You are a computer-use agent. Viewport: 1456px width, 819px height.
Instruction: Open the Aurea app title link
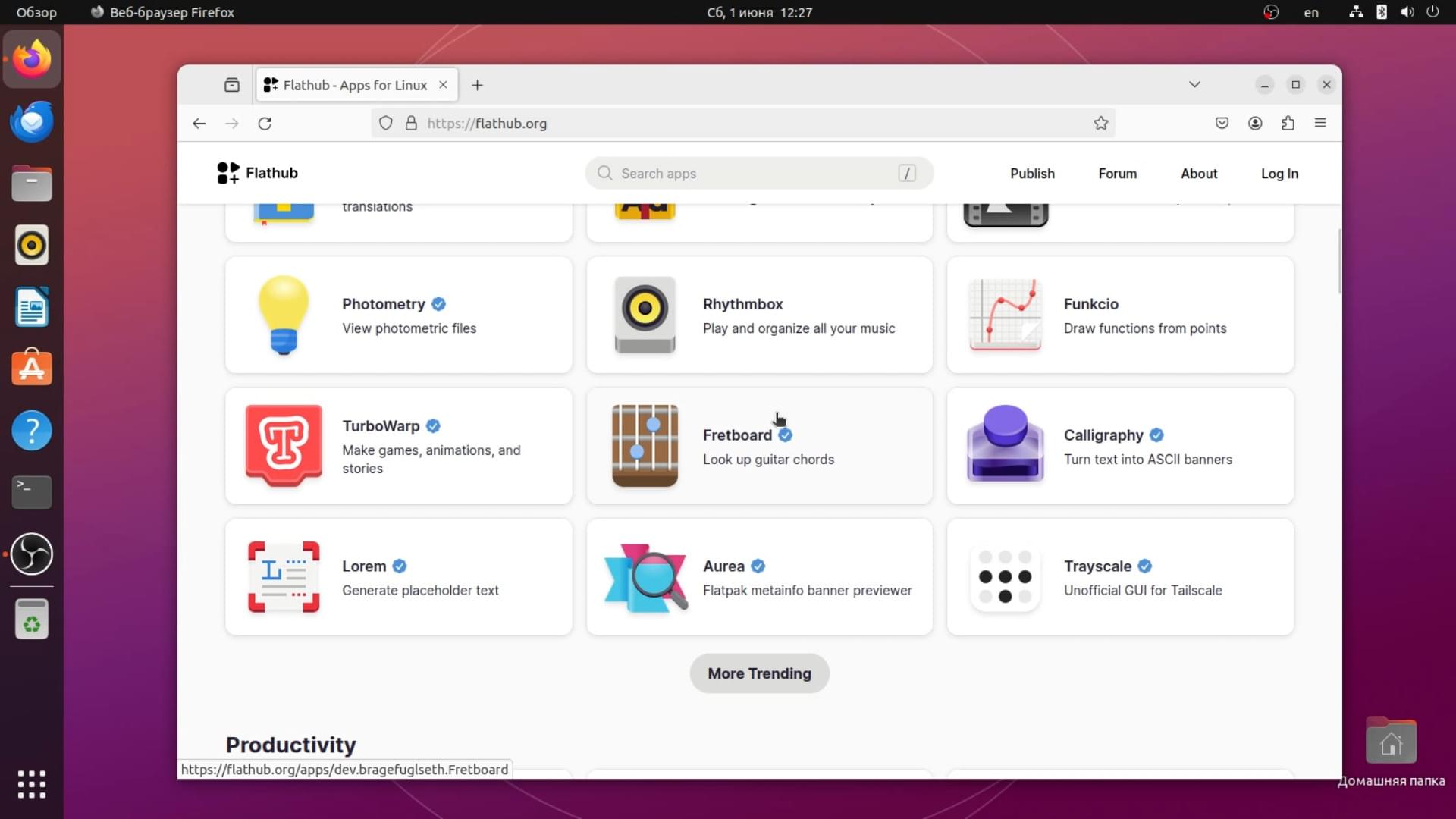point(723,566)
